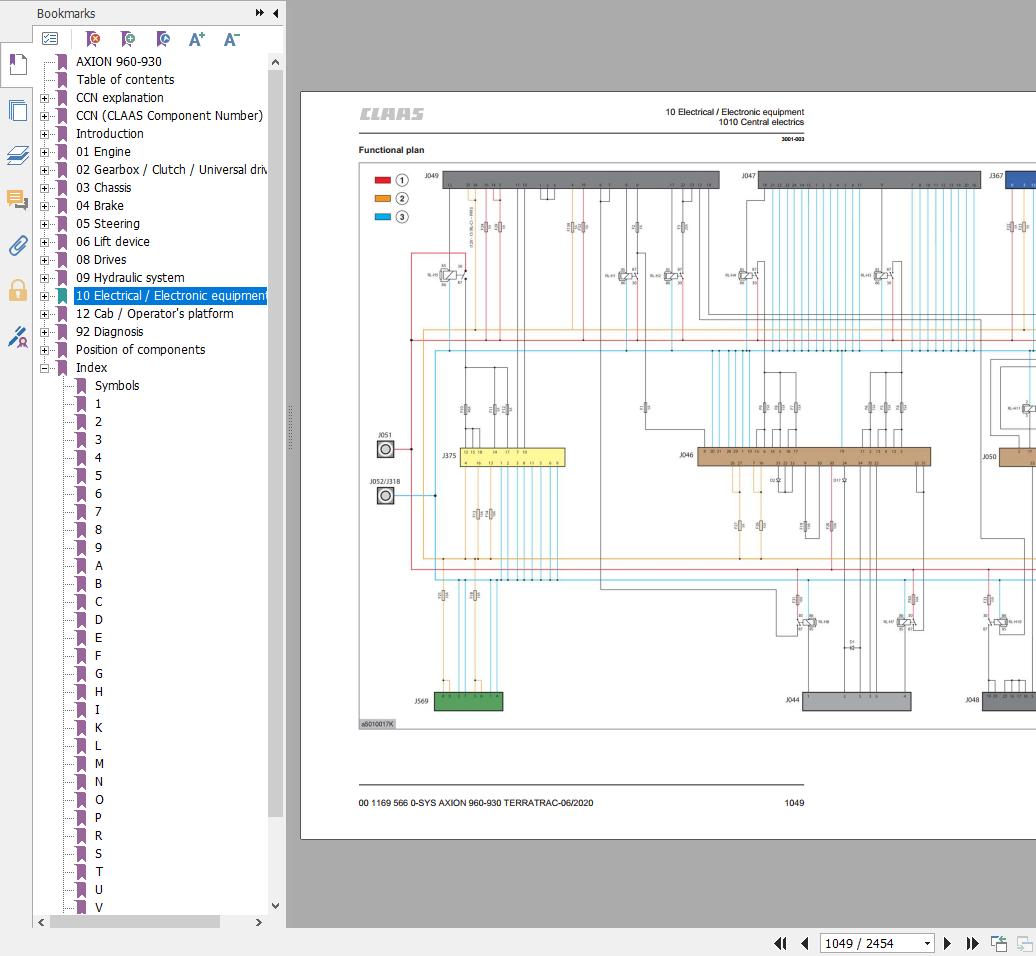Open the Pages thumbnails side panel

17,110
